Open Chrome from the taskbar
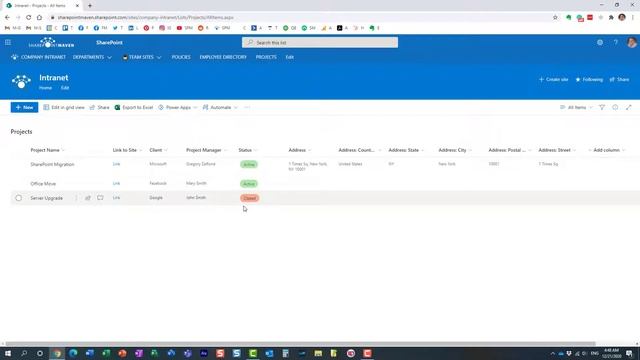Image resolution: width=640 pixels, height=360 pixels. (57, 353)
